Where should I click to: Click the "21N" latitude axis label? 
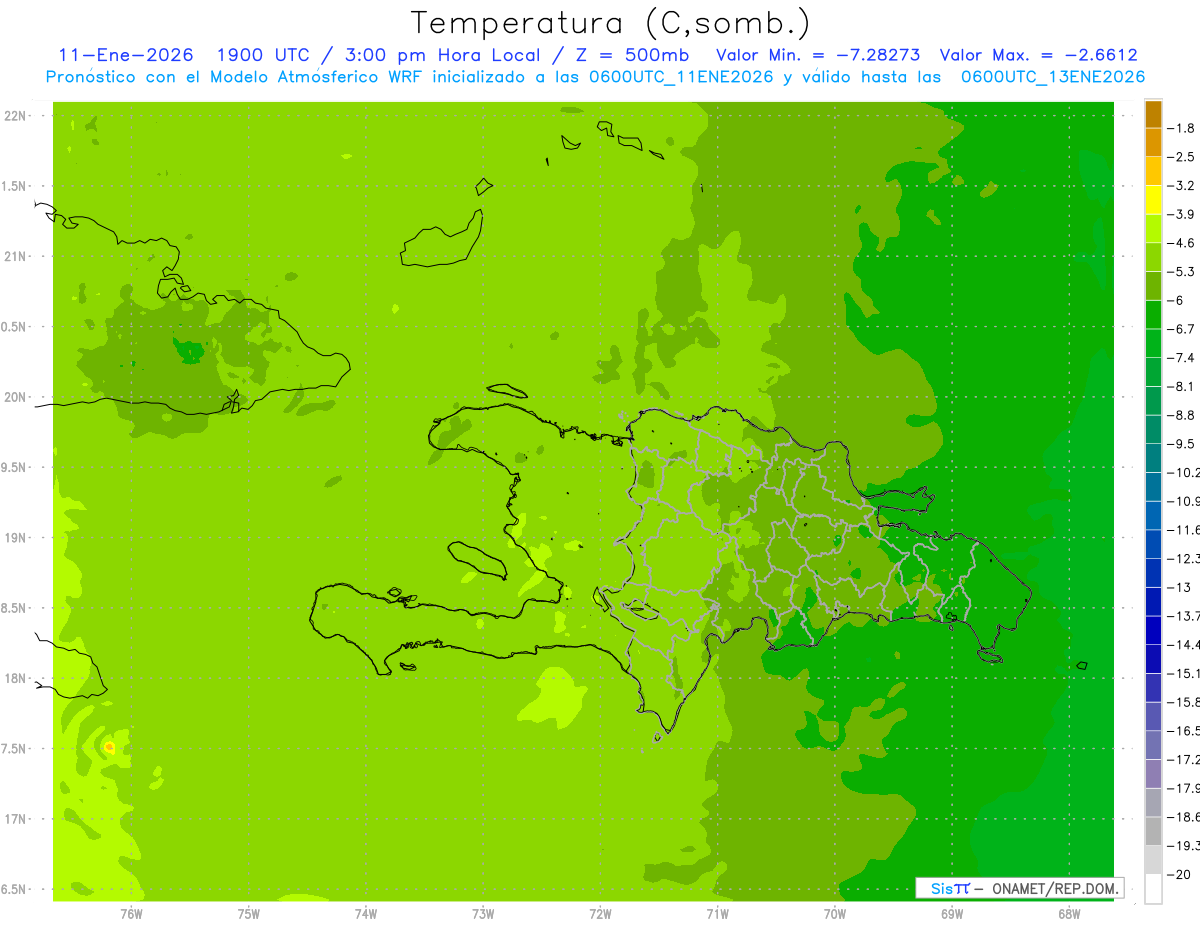tap(15, 256)
